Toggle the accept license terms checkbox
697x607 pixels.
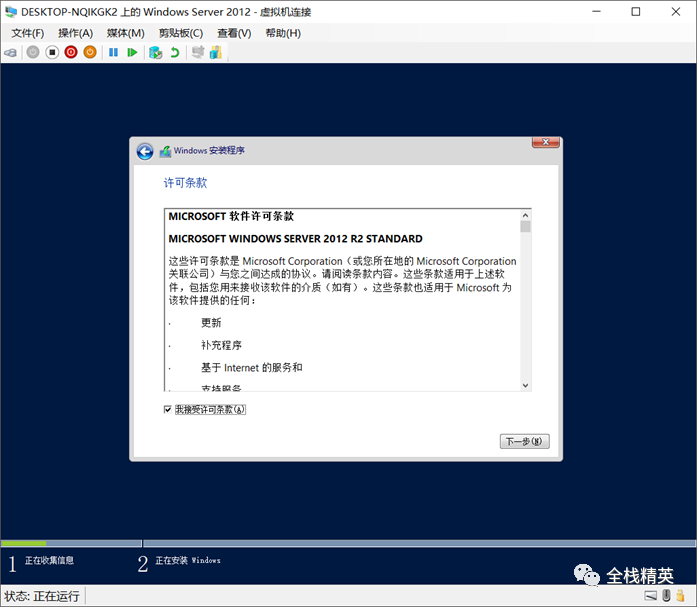[x=168, y=409]
